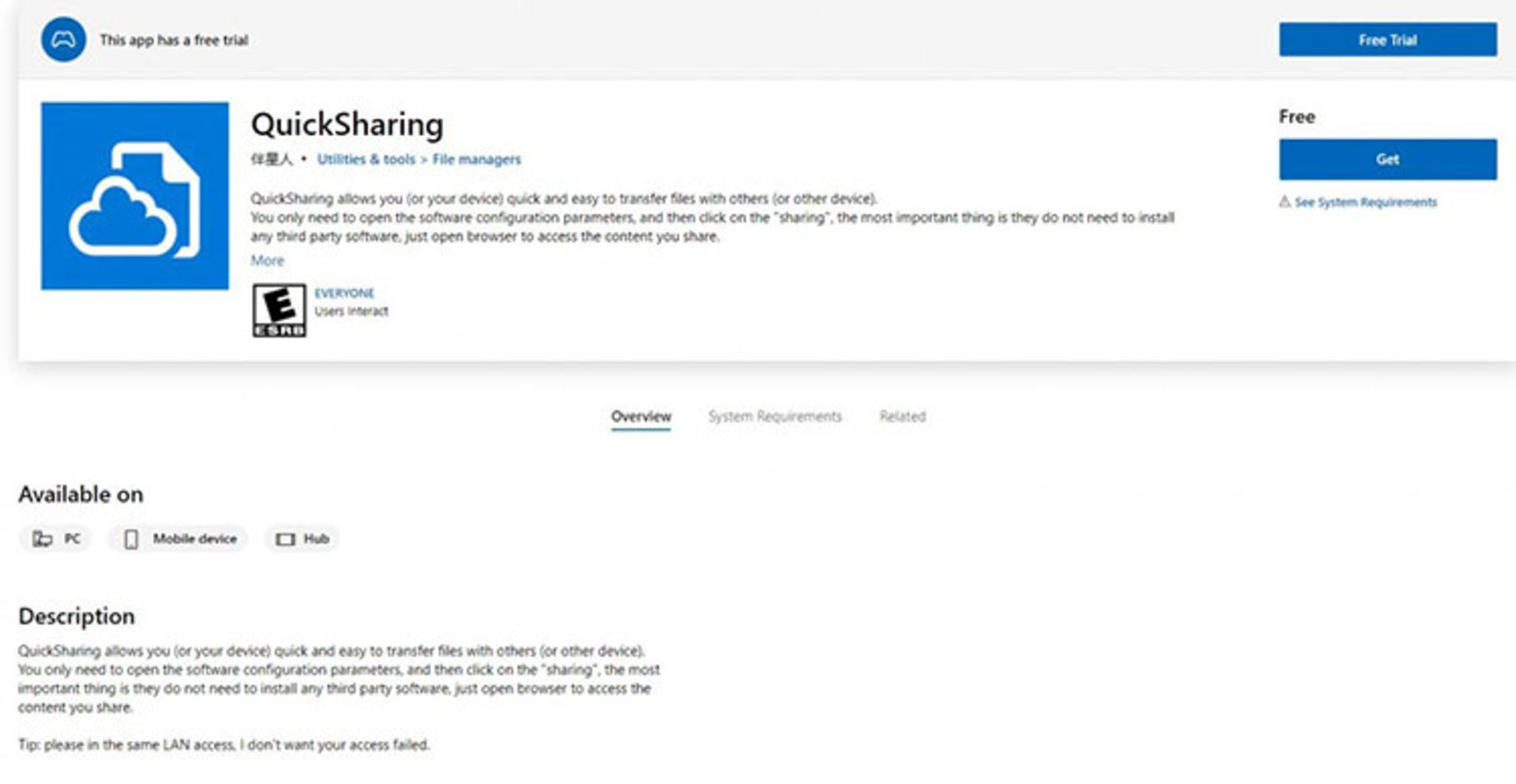Switch to the System Requirements tab
Screen dimensions: 1516x784
tap(775, 416)
